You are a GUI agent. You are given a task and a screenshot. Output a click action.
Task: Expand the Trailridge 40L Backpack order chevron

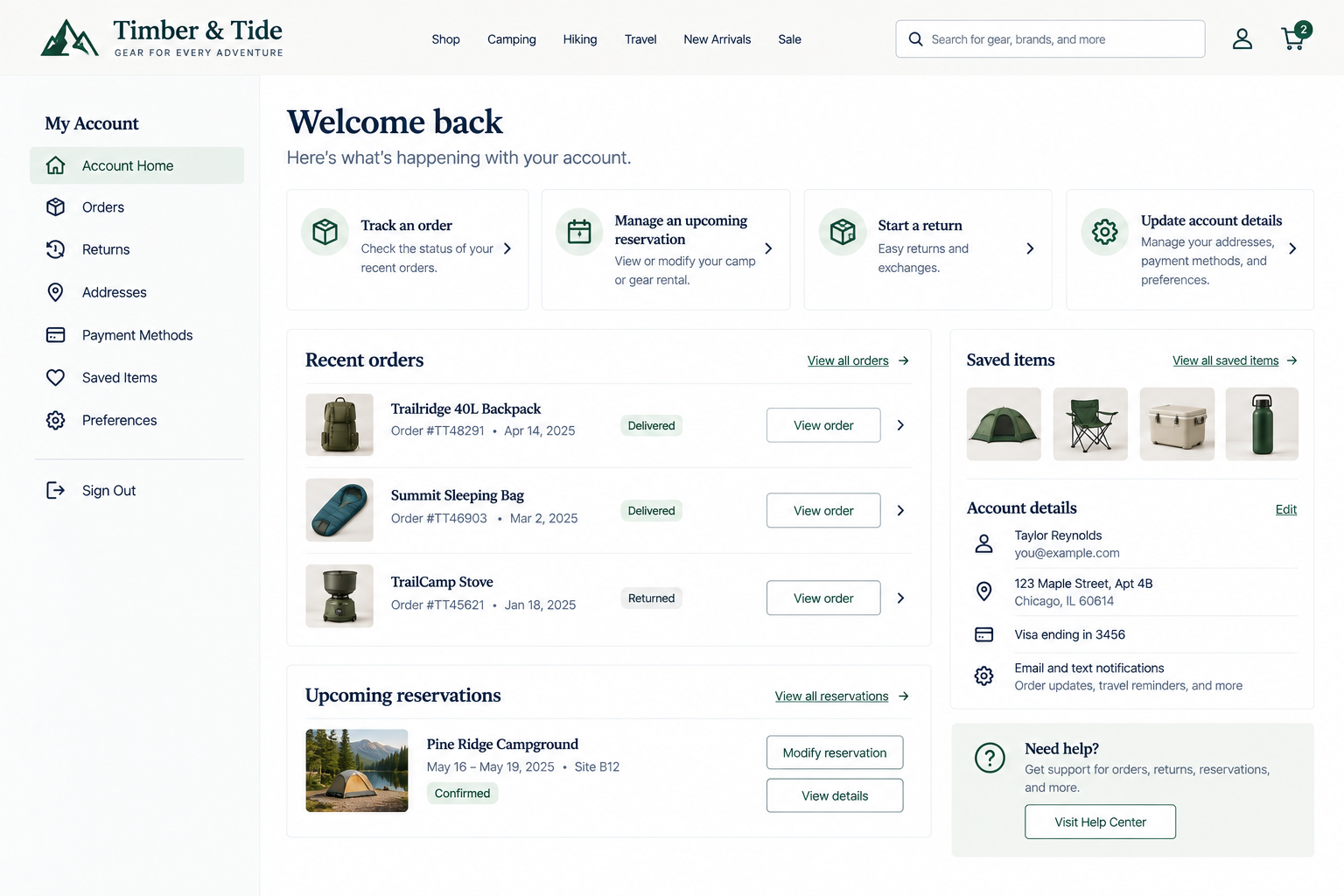tap(900, 425)
